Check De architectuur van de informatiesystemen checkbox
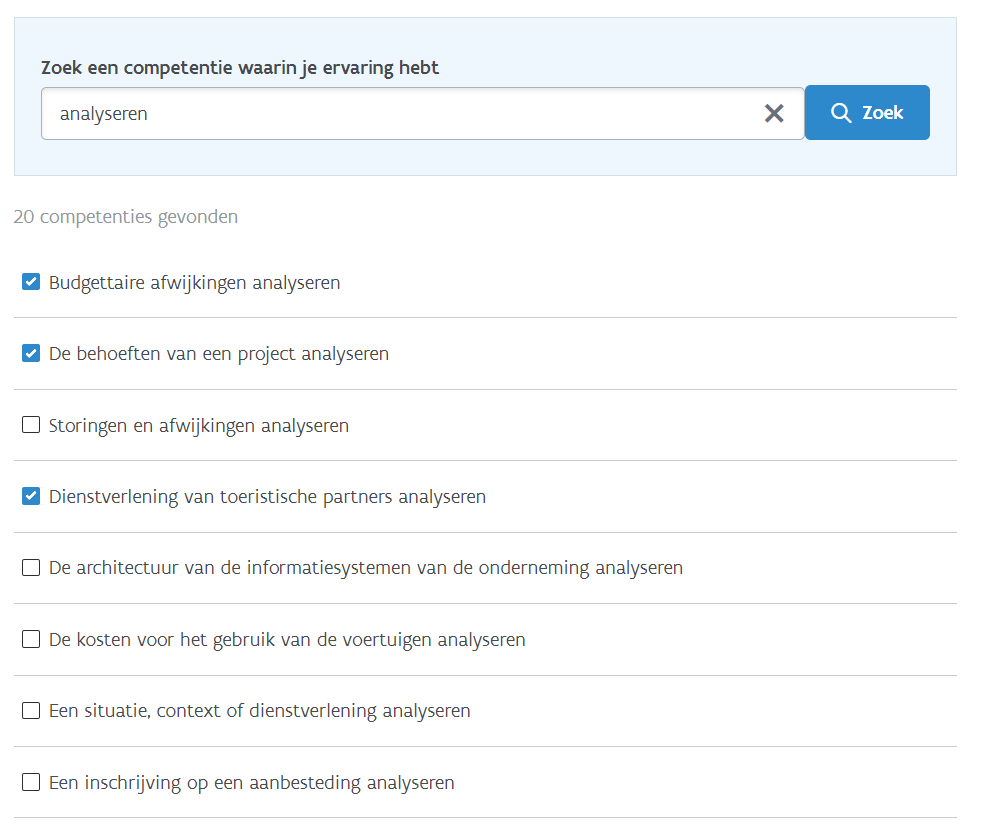Screen dimensions: 996x834 [31, 567]
